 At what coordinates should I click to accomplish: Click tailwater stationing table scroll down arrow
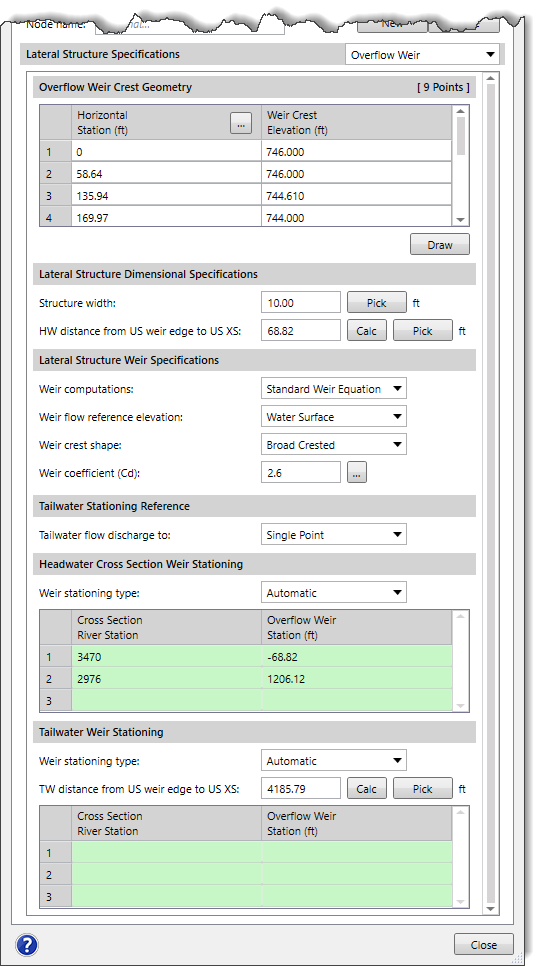click(461, 901)
